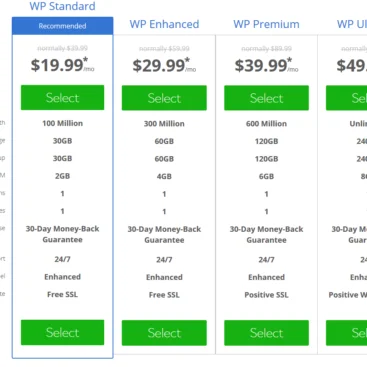
Task: Open the WP Enhanced plan heading
Action: [x=164, y=24]
